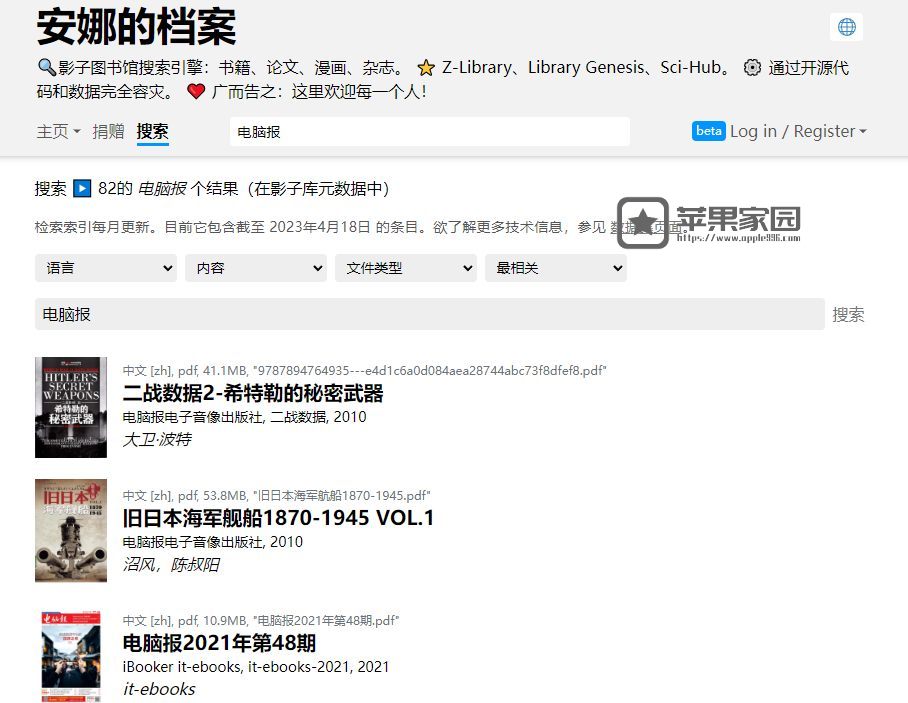Click publisher line 电脑报电子音像出版社, 二战数据, 2010
908x703 pixels.
[x=244, y=417]
